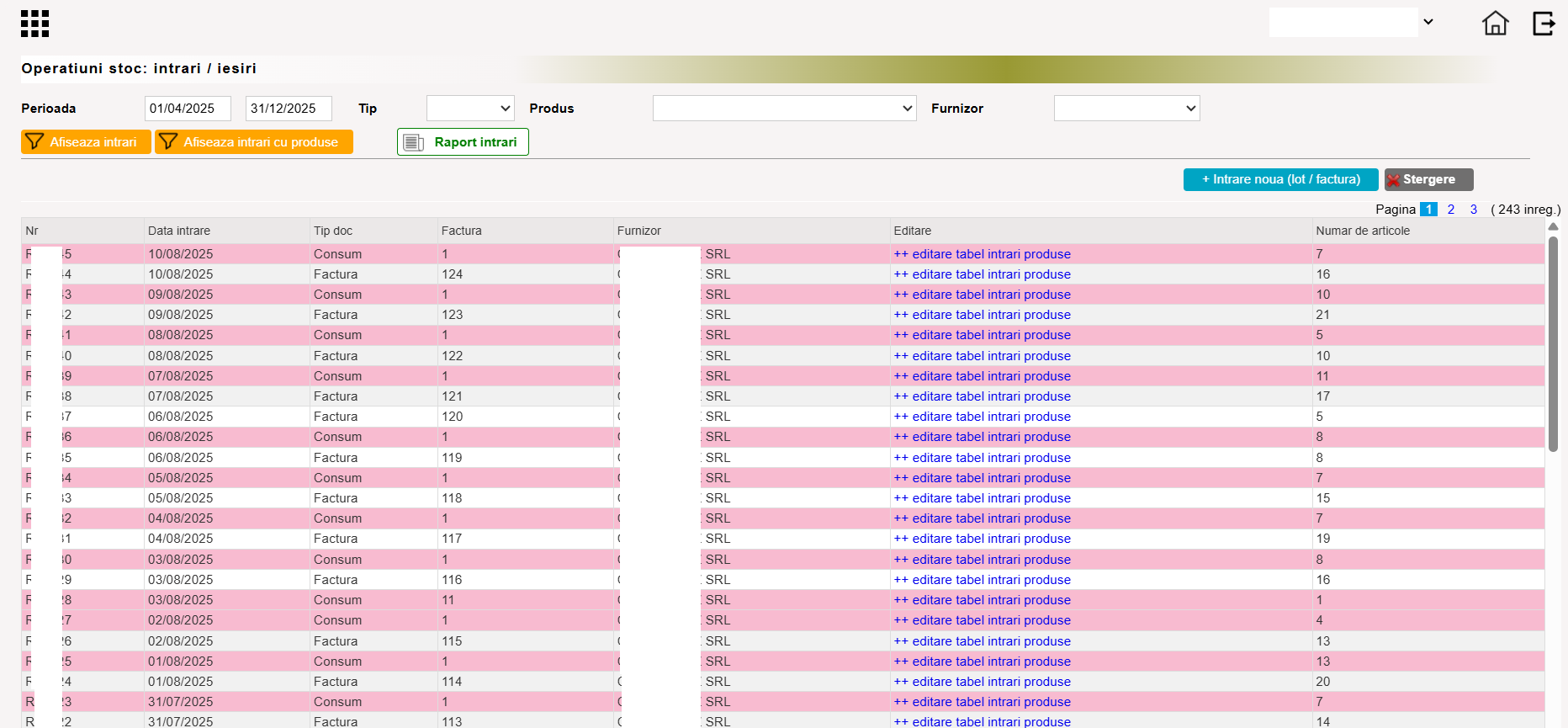Click the start date field 01/04/2025
The width and height of the screenshot is (1568, 728).
pos(188,108)
